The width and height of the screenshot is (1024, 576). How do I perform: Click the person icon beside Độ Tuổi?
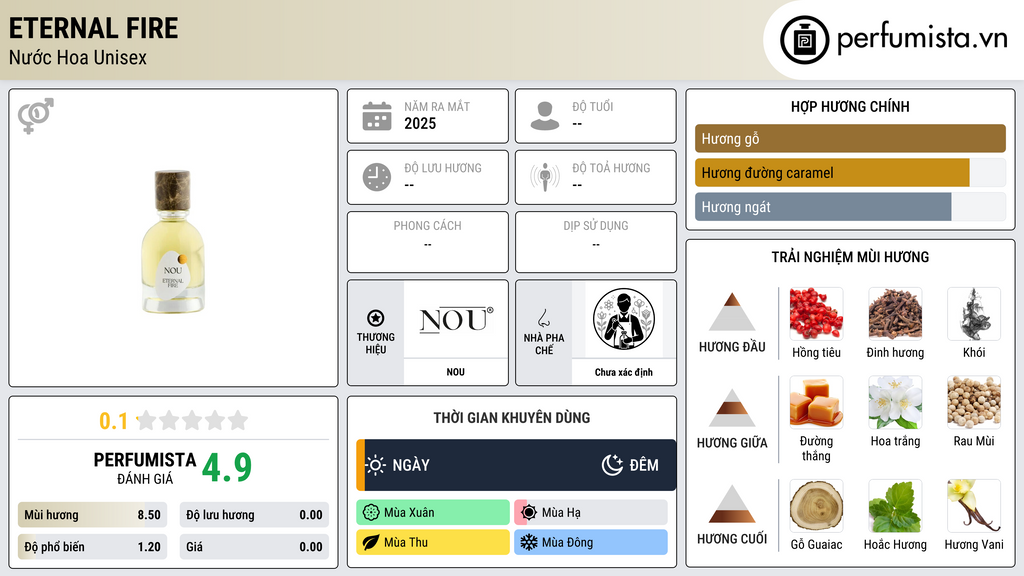tap(545, 116)
